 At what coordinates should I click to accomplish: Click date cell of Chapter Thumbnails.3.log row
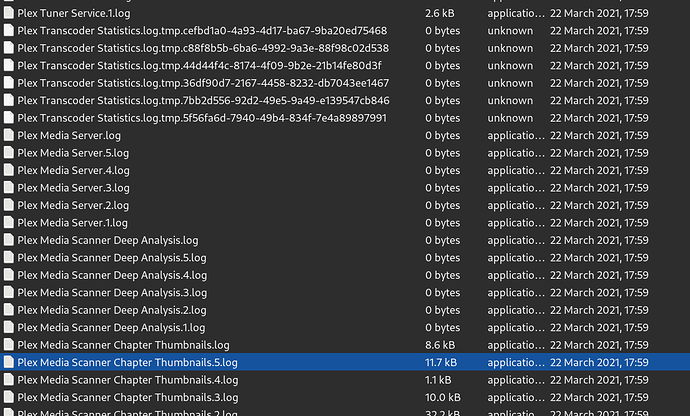click(x=599, y=398)
